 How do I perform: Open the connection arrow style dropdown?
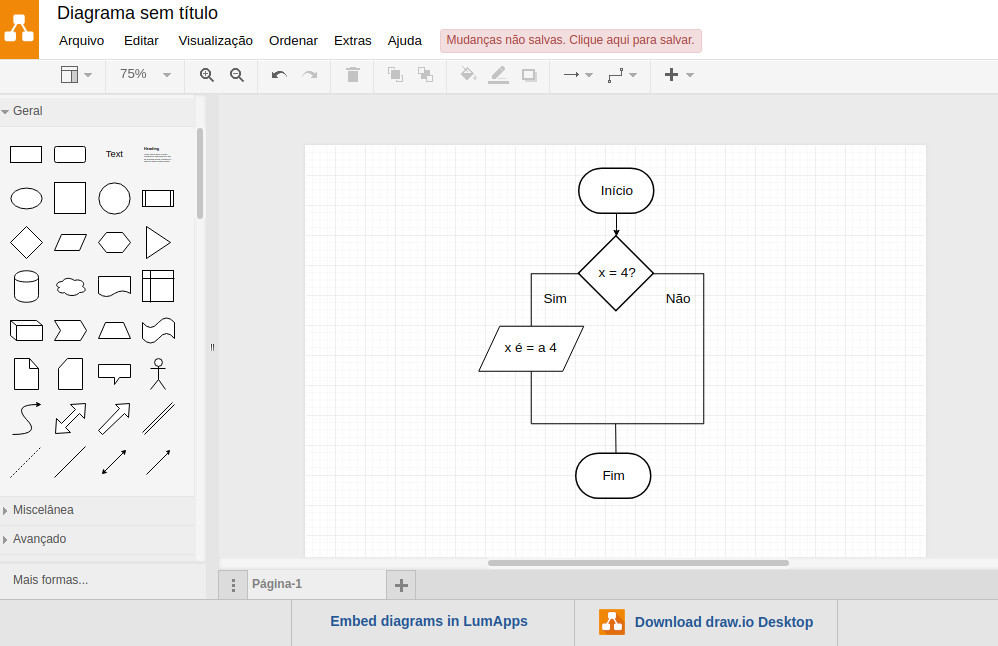point(578,74)
